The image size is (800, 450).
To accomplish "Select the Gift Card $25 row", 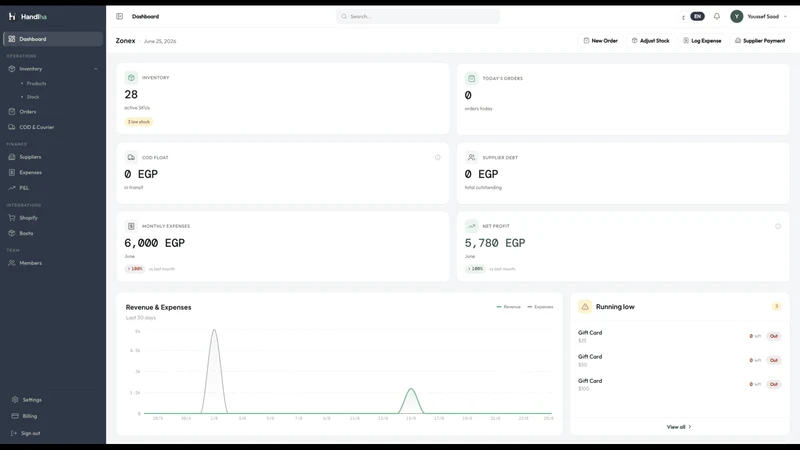I will tap(680, 336).
